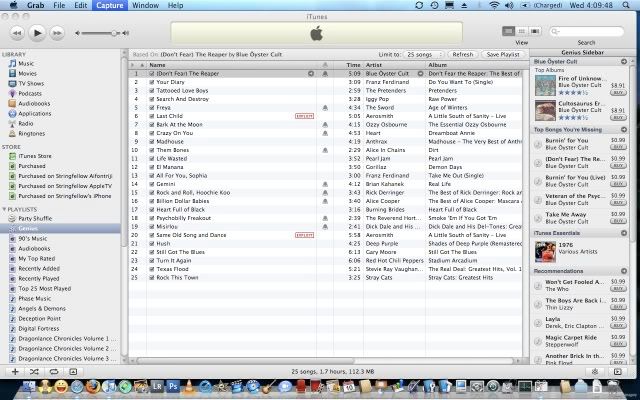Skip to next track button
The width and height of the screenshot is (640, 400).
(59, 32)
